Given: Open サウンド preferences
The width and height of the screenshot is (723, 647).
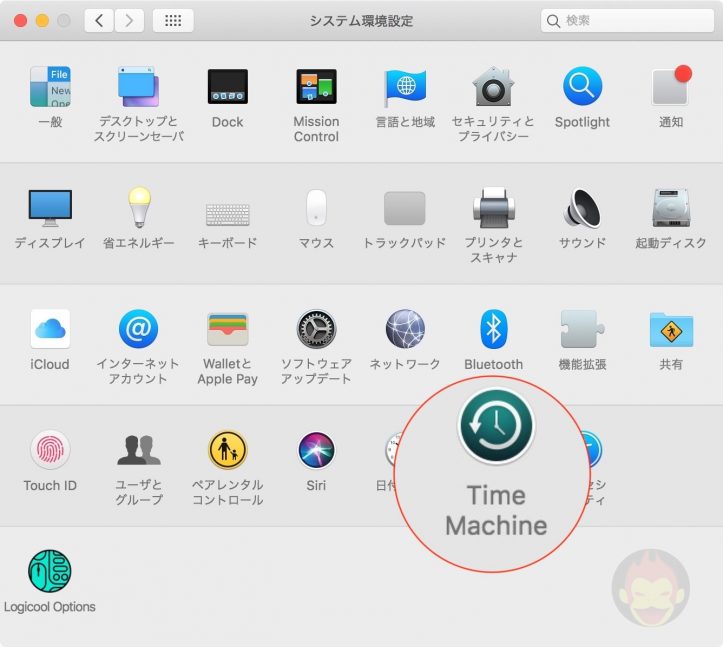Looking at the screenshot, I should 582,208.
